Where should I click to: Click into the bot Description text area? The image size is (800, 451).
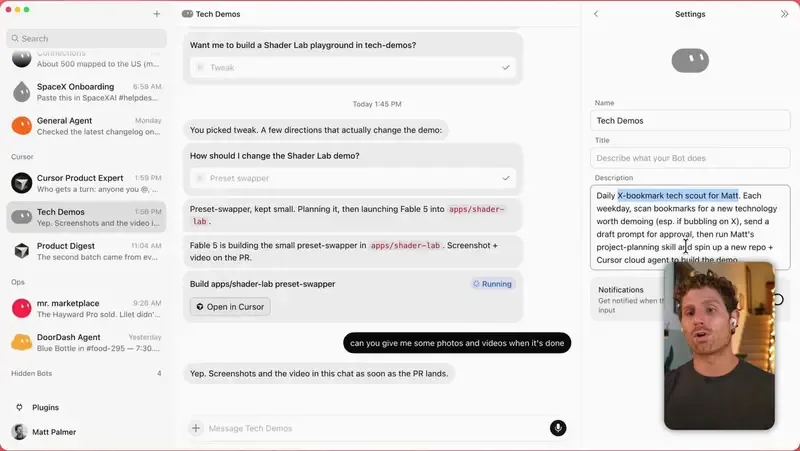(690, 227)
